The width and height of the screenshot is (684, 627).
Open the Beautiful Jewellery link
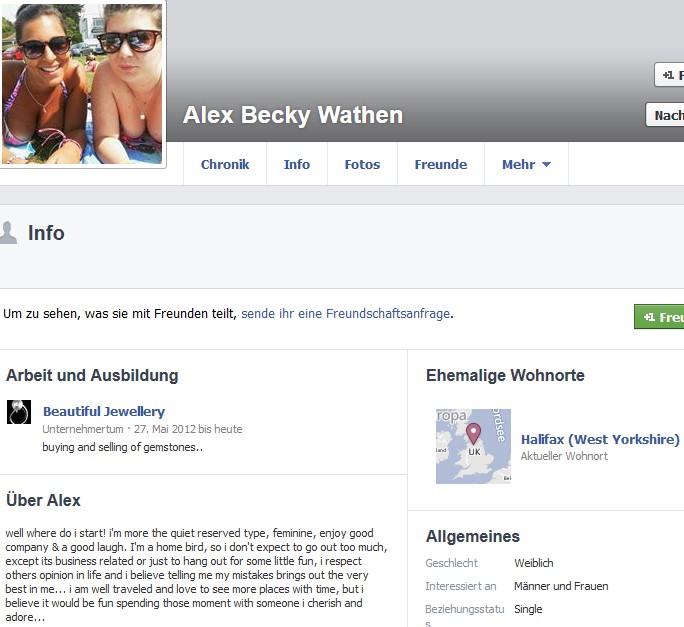[104, 411]
